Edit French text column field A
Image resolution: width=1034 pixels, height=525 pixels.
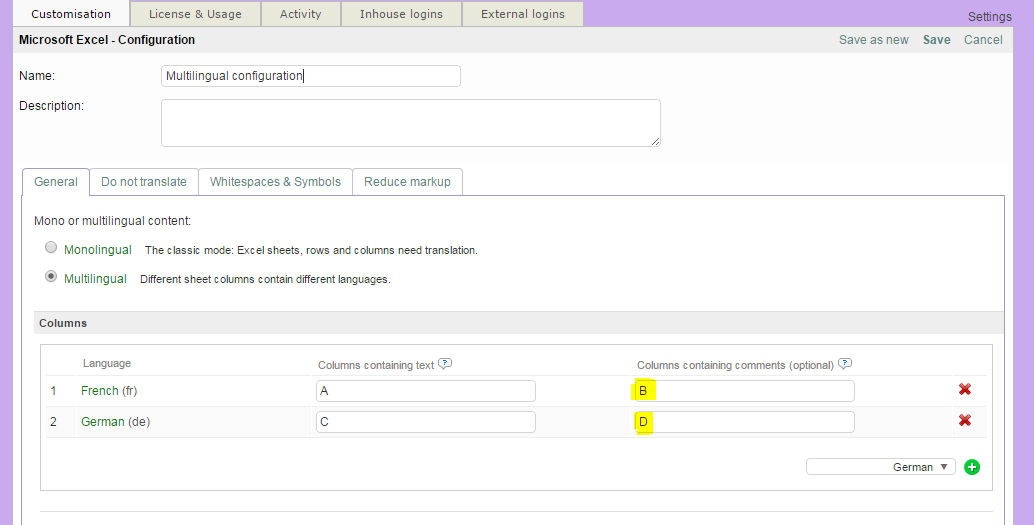425,390
